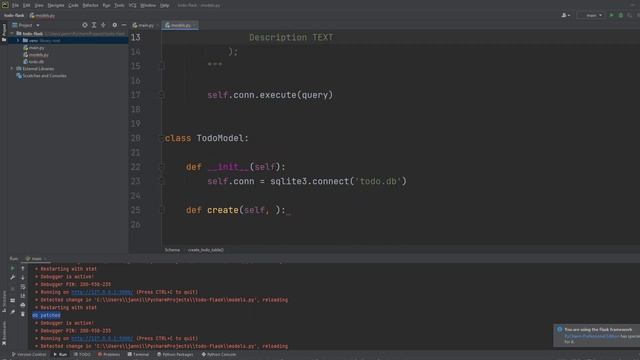The width and height of the screenshot is (640, 360).
Task: Print the Run console output
Action: (x=23, y=305)
